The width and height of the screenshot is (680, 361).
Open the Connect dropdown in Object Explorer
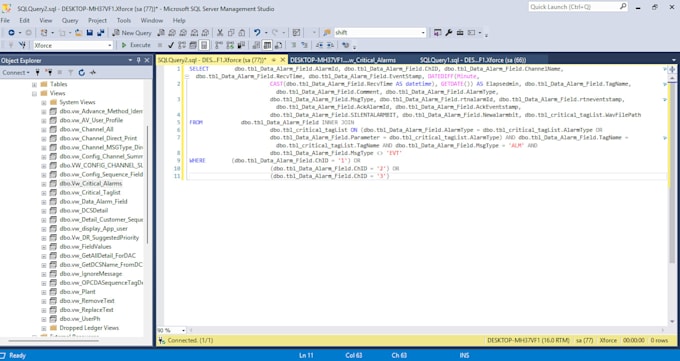coord(16,72)
